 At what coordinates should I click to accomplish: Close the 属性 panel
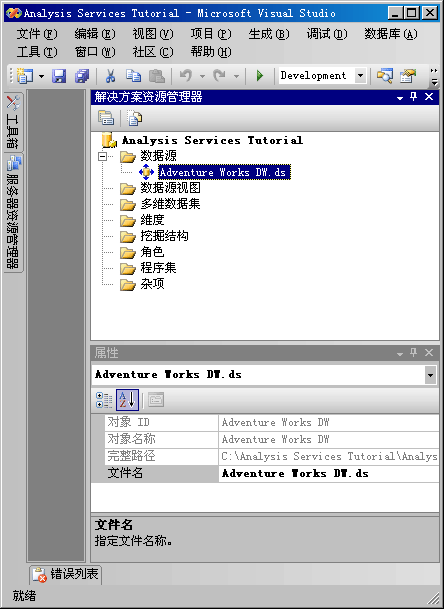pyautogui.click(x=428, y=353)
